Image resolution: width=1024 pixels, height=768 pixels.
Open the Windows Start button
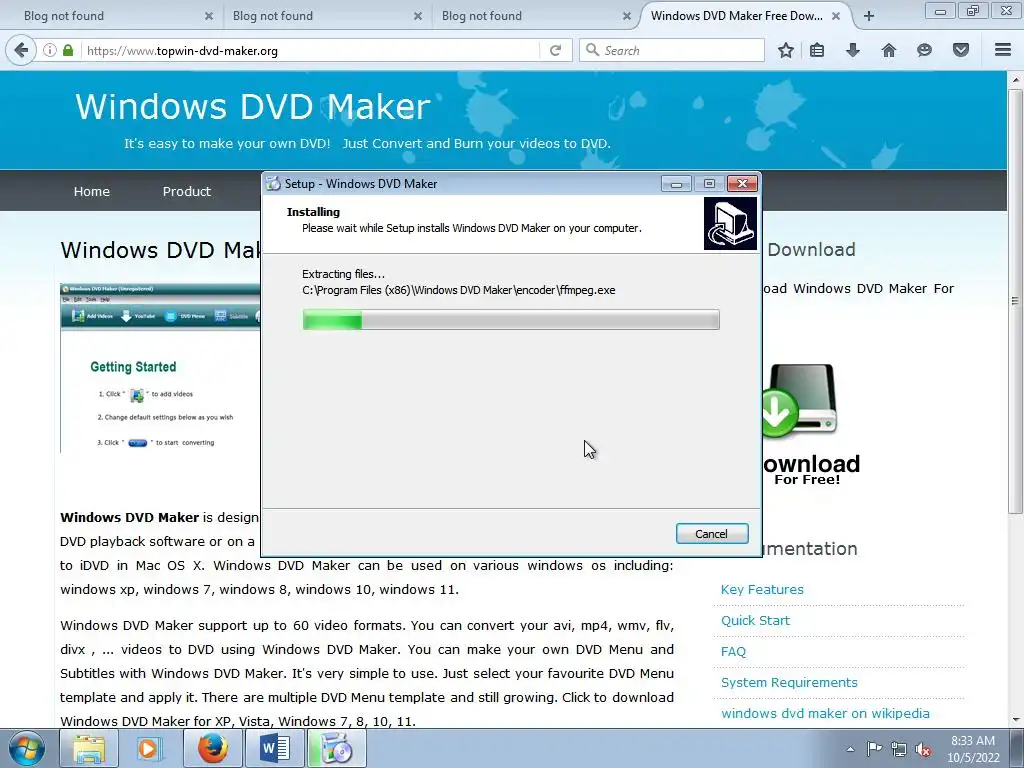[26, 749]
